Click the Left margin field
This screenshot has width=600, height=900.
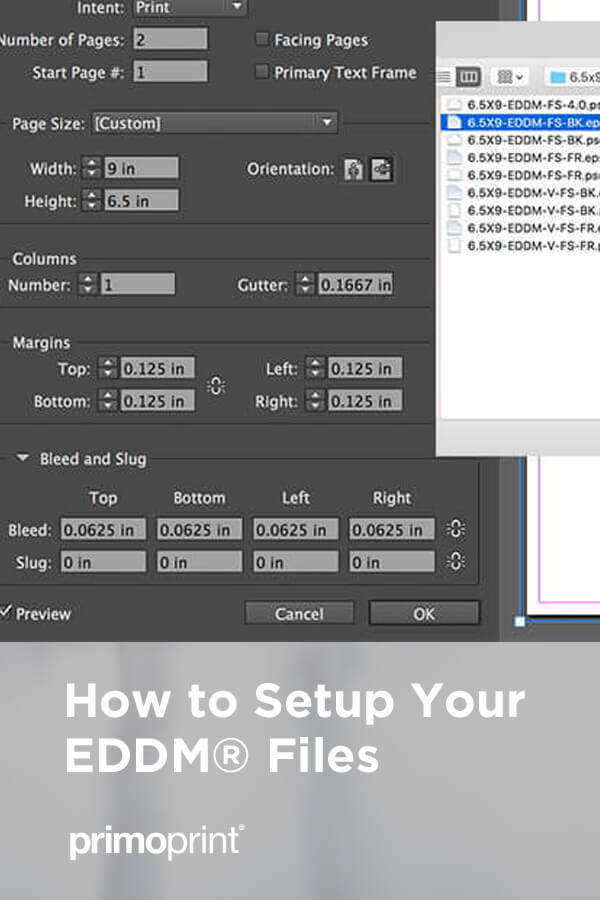[x=365, y=368]
